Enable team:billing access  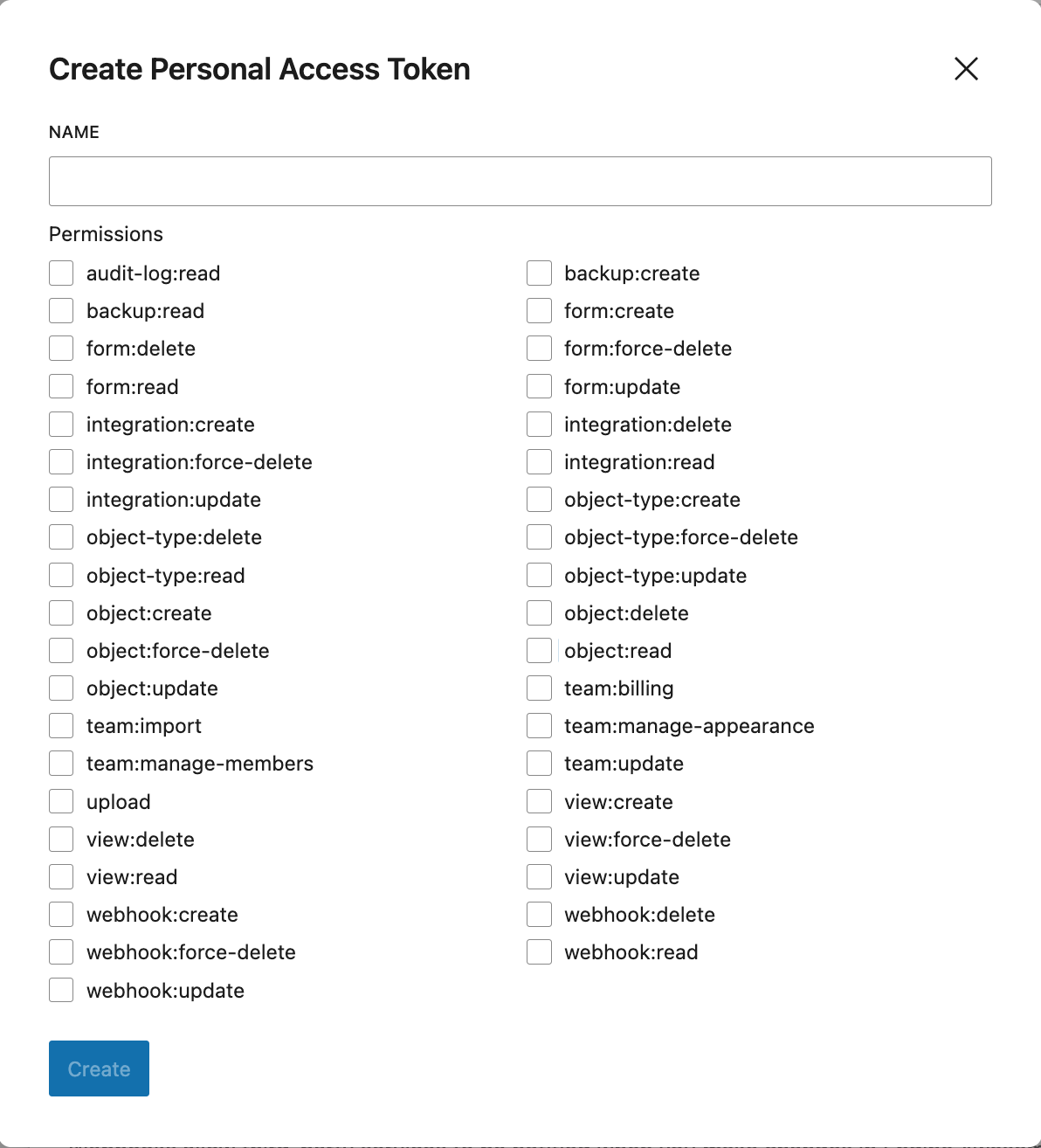point(538,688)
